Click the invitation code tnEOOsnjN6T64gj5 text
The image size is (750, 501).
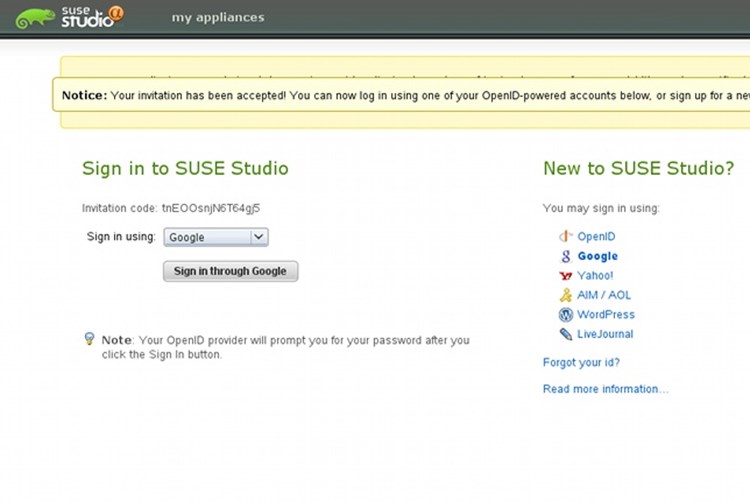click(x=211, y=208)
